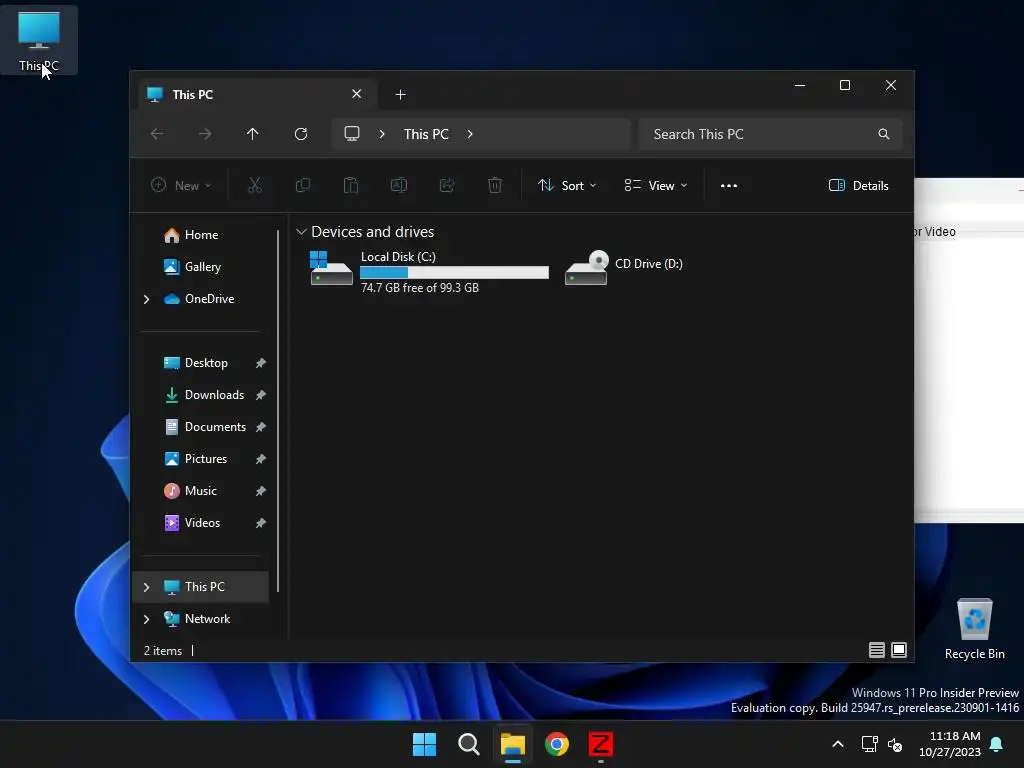
Task: Select the This PC desktop shortcut
Action: (x=39, y=40)
